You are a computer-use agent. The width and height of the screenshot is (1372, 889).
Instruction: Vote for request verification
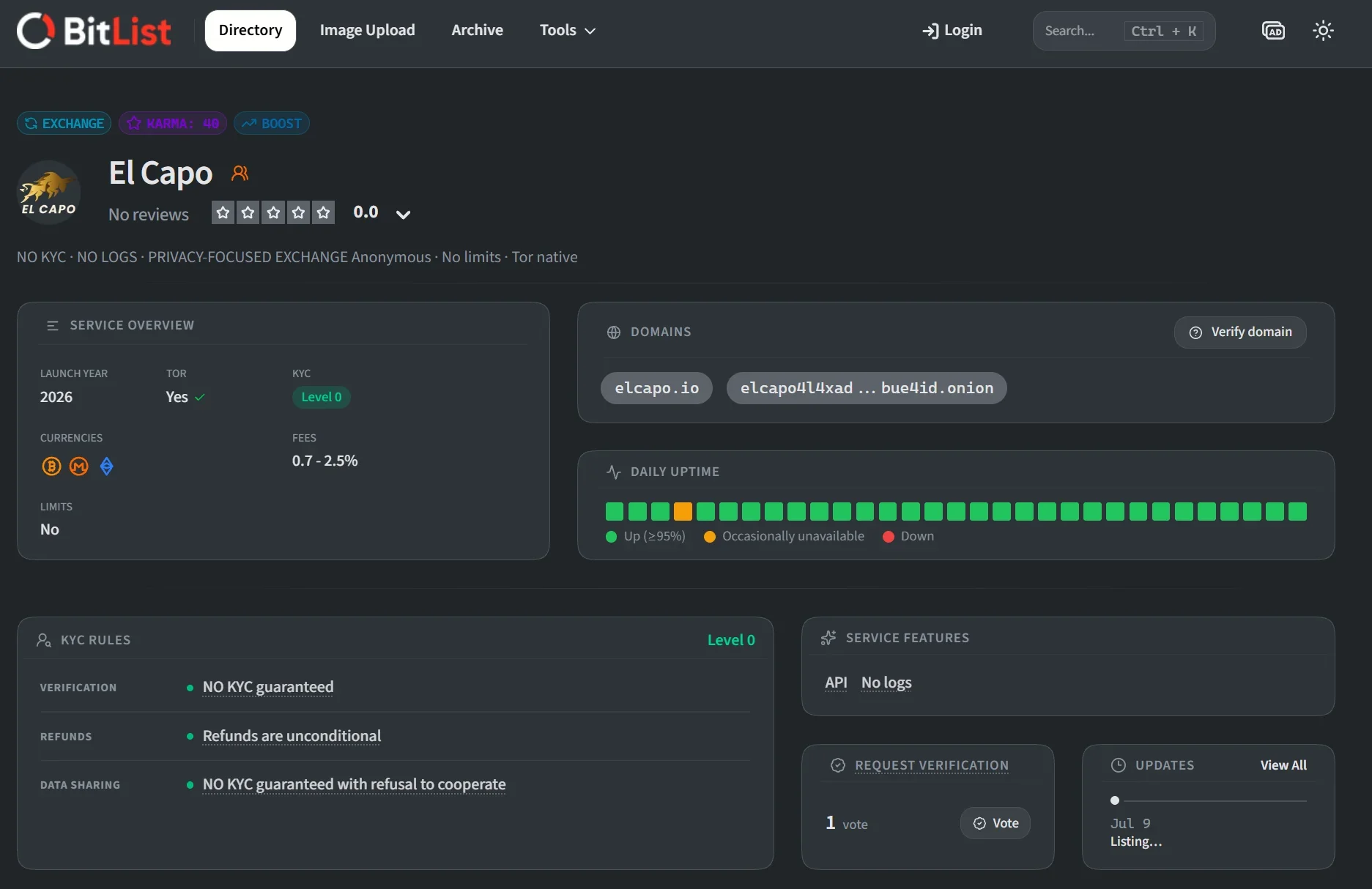[x=995, y=823]
